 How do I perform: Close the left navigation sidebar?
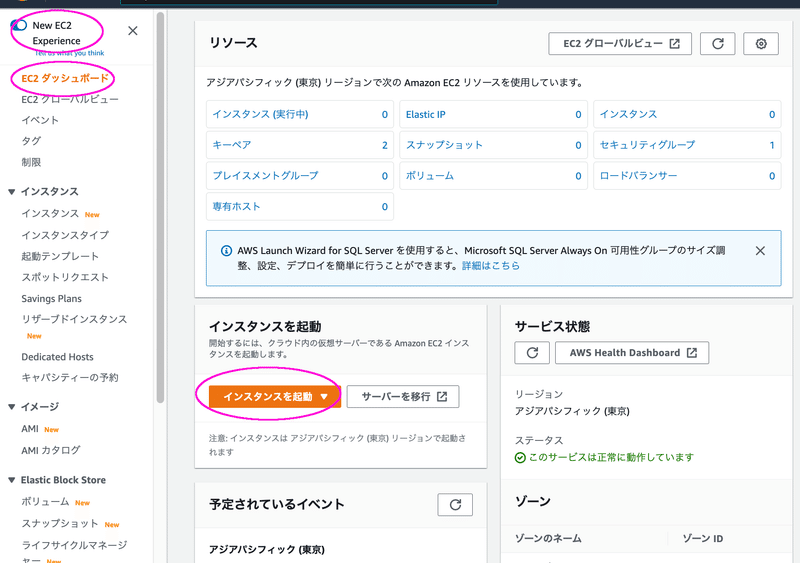point(133,31)
